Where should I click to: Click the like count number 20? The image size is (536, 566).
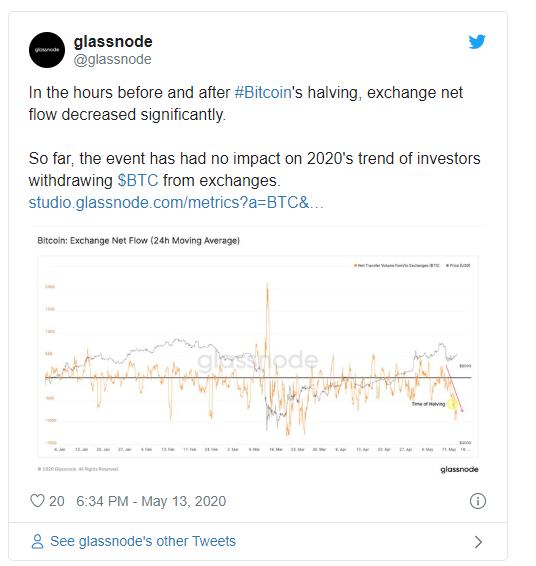(57, 501)
